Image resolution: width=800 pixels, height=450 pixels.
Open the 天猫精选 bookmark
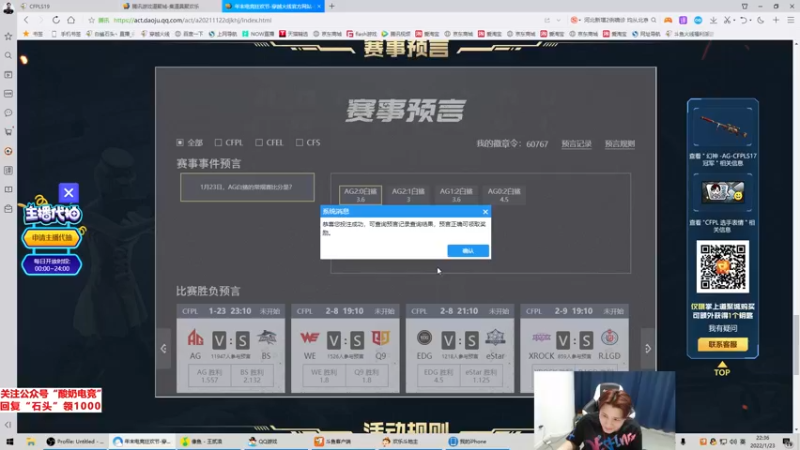[293, 34]
